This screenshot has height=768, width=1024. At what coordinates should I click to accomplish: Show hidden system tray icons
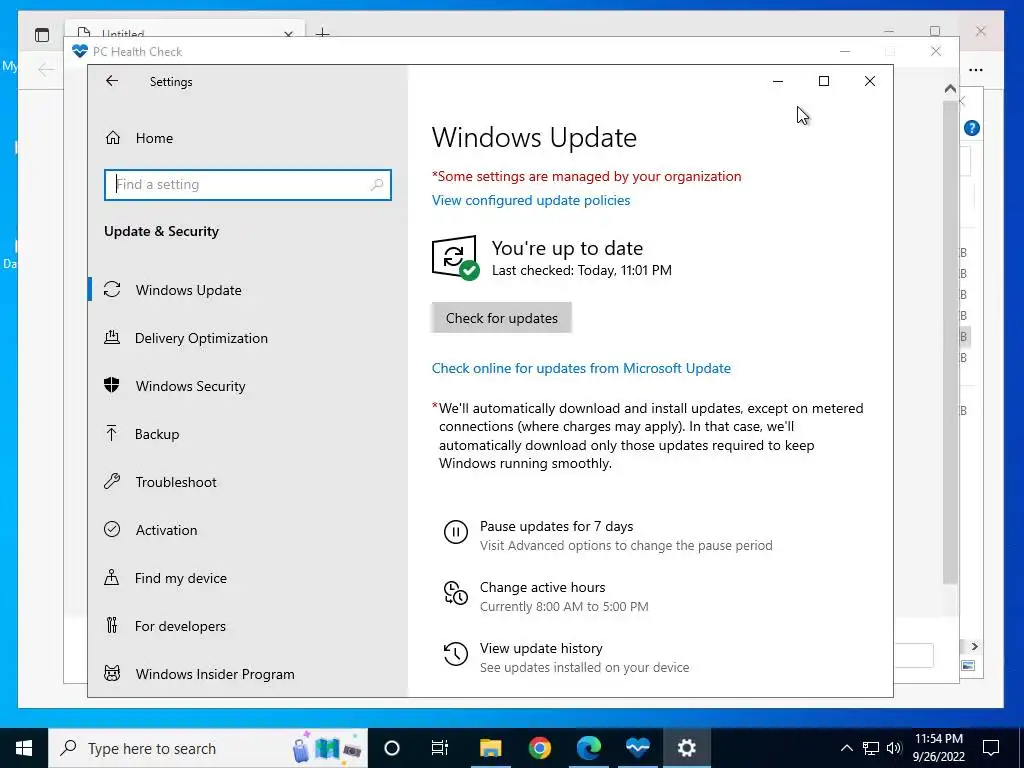point(846,748)
